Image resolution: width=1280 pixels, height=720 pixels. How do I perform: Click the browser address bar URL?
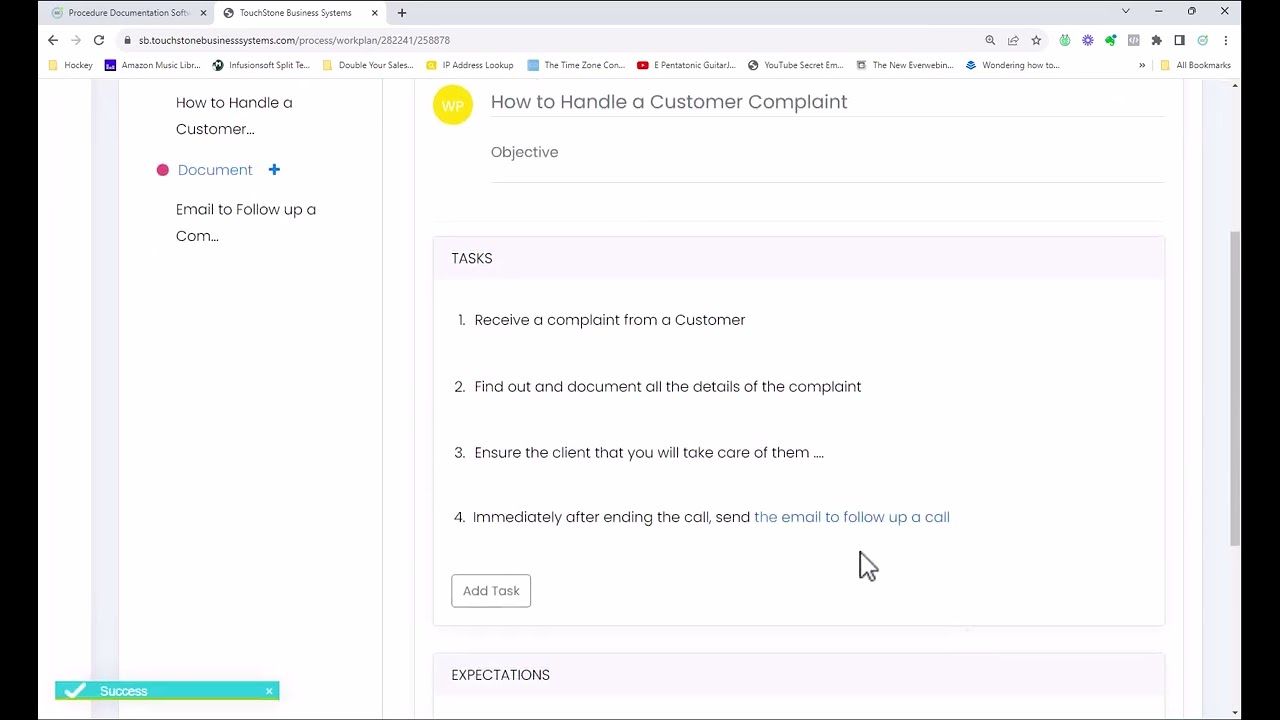[294, 40]
